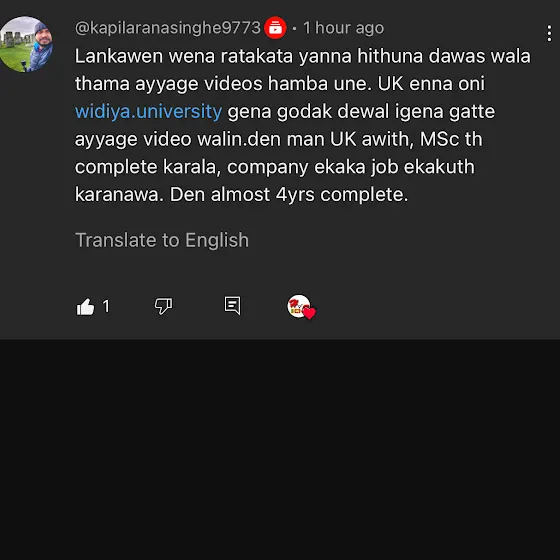Image resolution: width=560 pixels, height=560 pixels.
Task: Click the red membership badge beside username
Action: [x=275, y=28]
